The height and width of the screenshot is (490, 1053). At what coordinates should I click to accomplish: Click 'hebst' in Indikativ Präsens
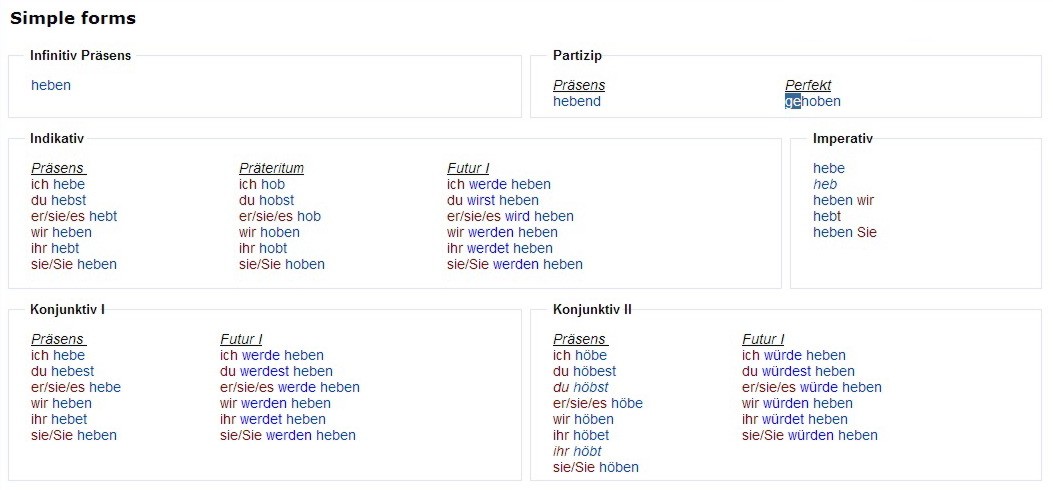[69, 200]
